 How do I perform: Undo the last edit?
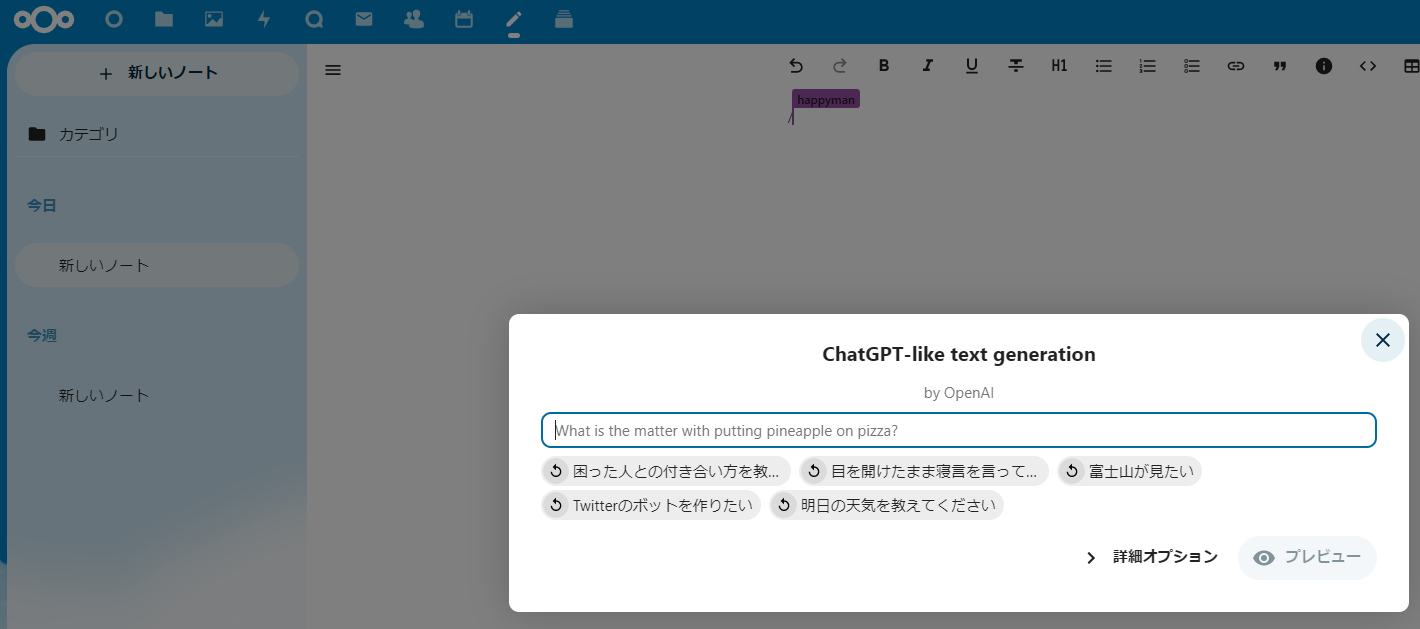pyautogui.click(x=796, y=66)
